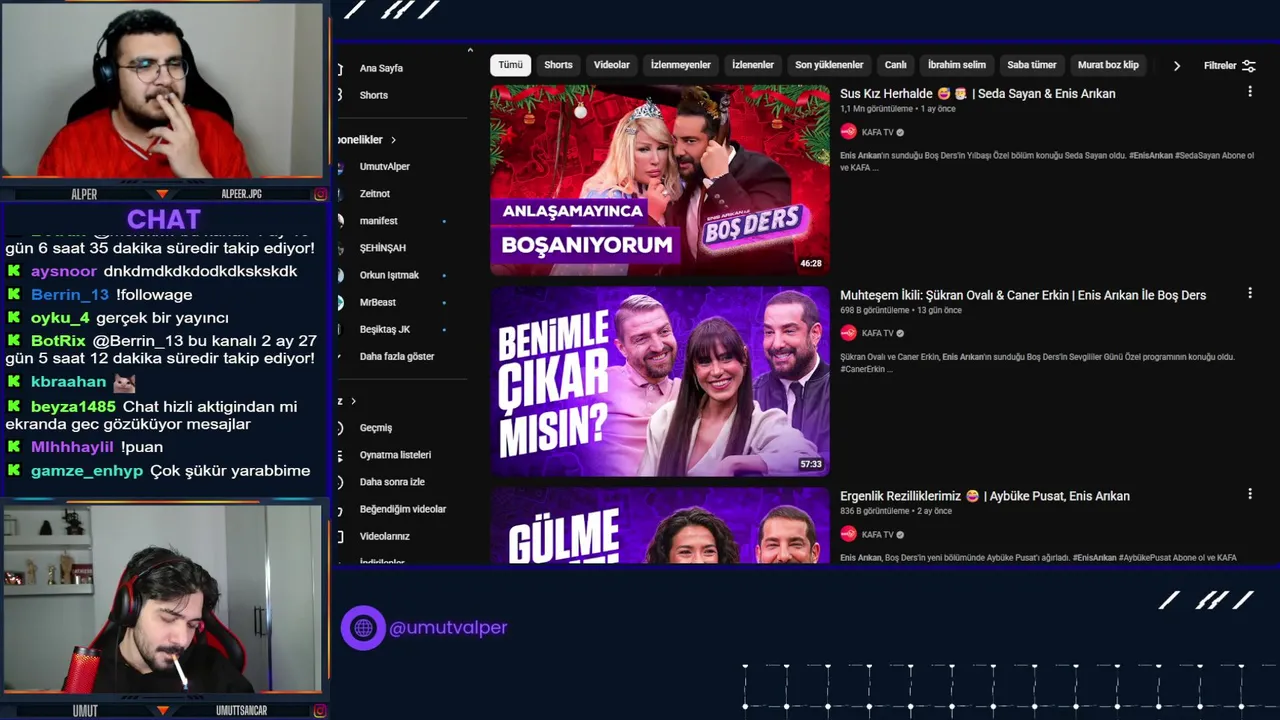The height and width of the screenshot is (720, 1280).
Task: Click Boşanıyorum Boş Ders thumbnail
Action: coord(660,180)
